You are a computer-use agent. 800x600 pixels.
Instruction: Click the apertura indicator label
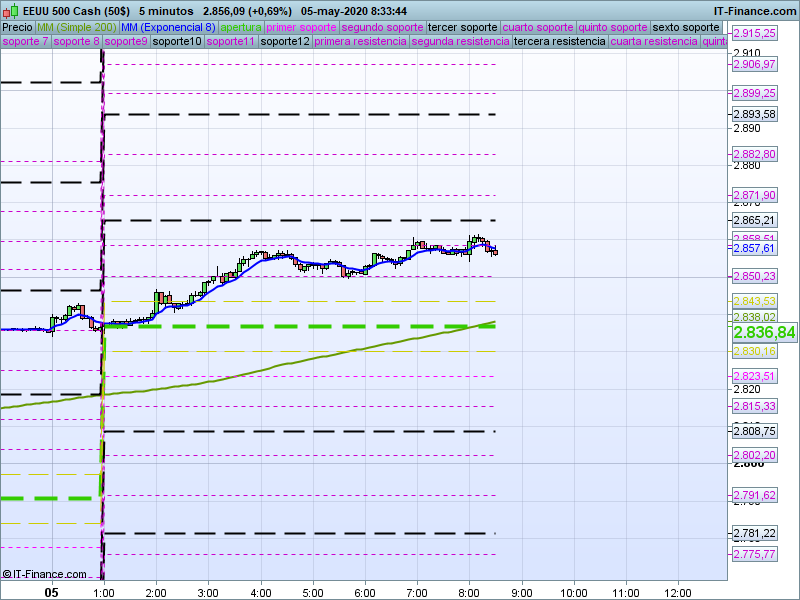coord(241,27)
